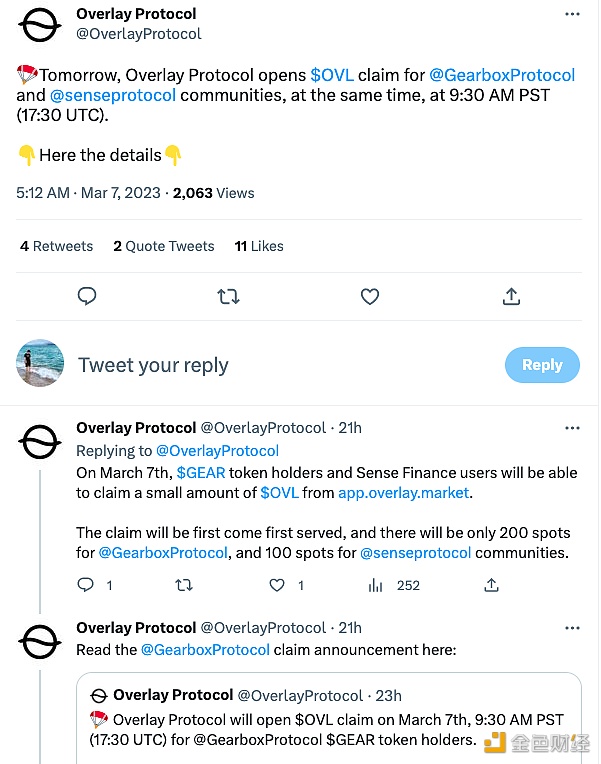
Task: Like the first thread reply
Action: [x=278, y=585]
